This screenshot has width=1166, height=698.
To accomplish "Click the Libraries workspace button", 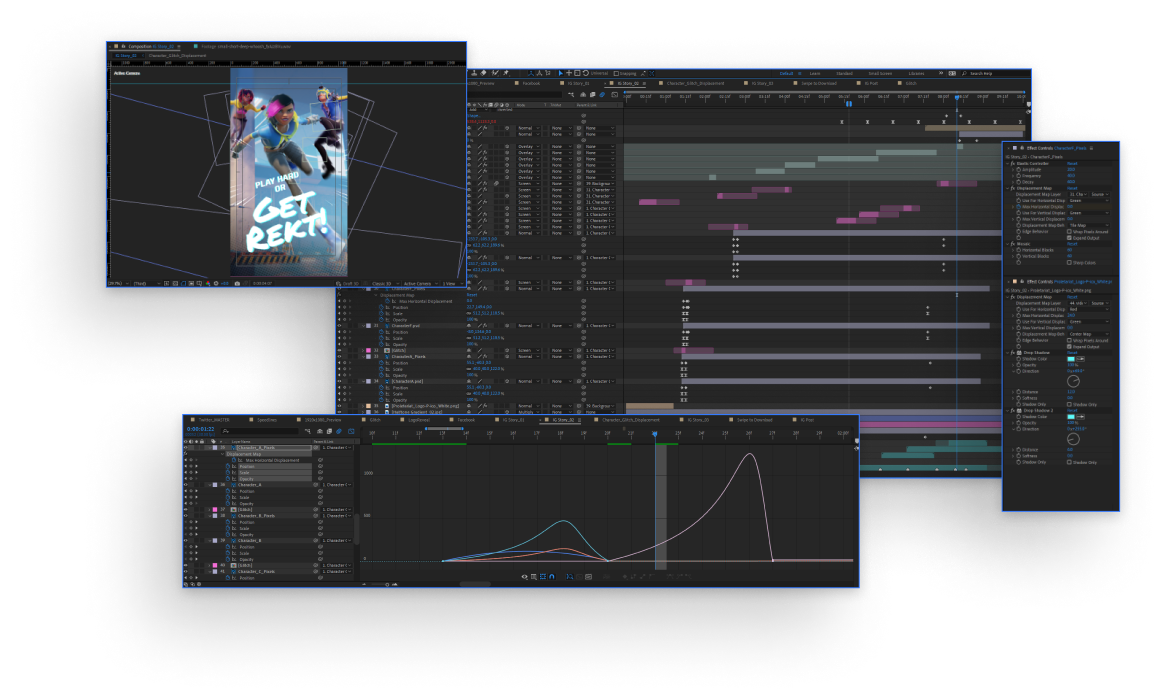I will 916,74.
